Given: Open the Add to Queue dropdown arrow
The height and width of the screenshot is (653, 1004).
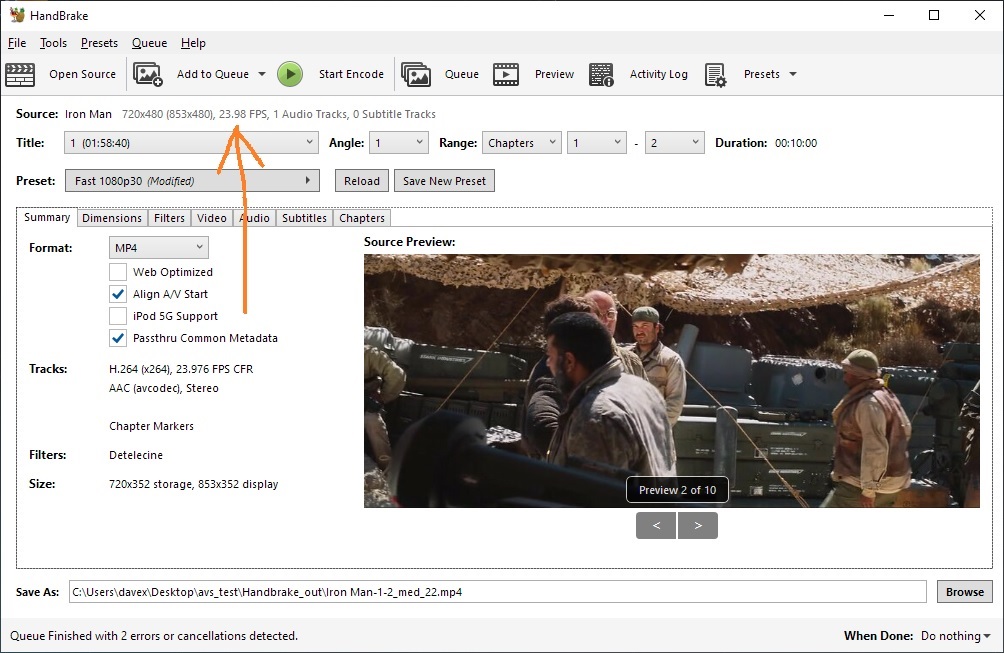Looking at the screenshot, I should [262, 74].
